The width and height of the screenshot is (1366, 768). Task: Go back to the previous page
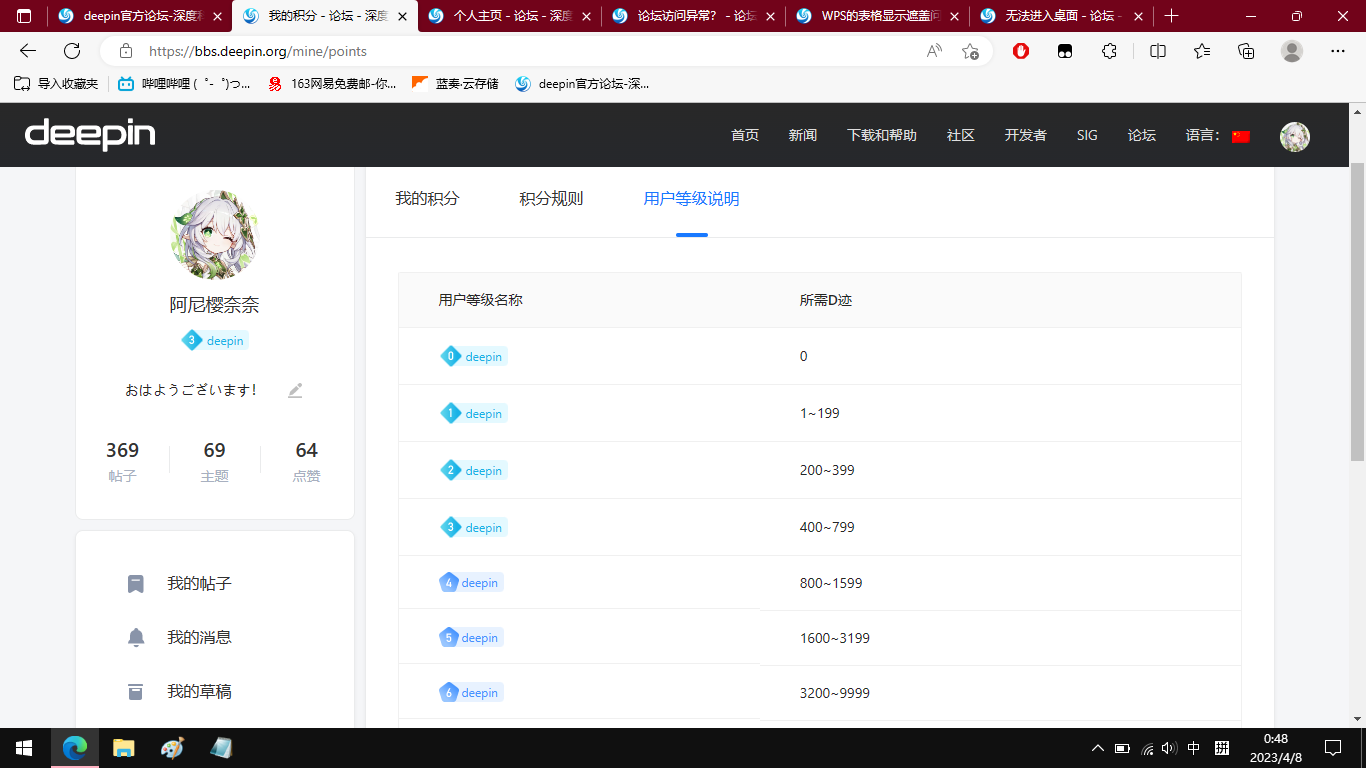coord(28,51)
